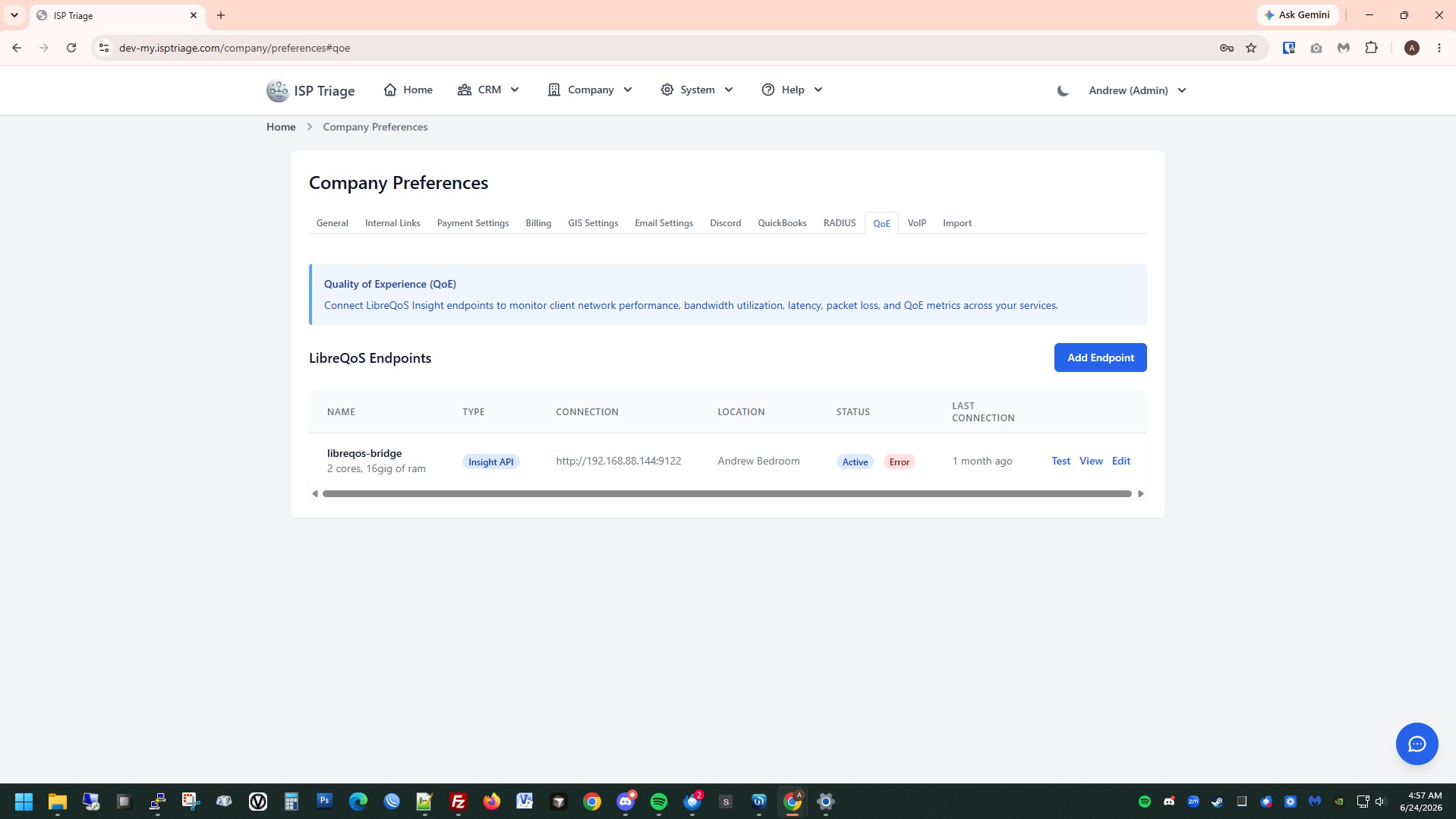Open the Home navigation link
The height and width of the screenshot is (819, 1456).
[408, 90]
